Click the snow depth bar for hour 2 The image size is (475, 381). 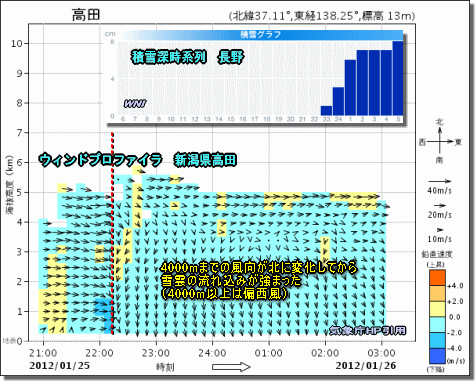tap(362, 83)
